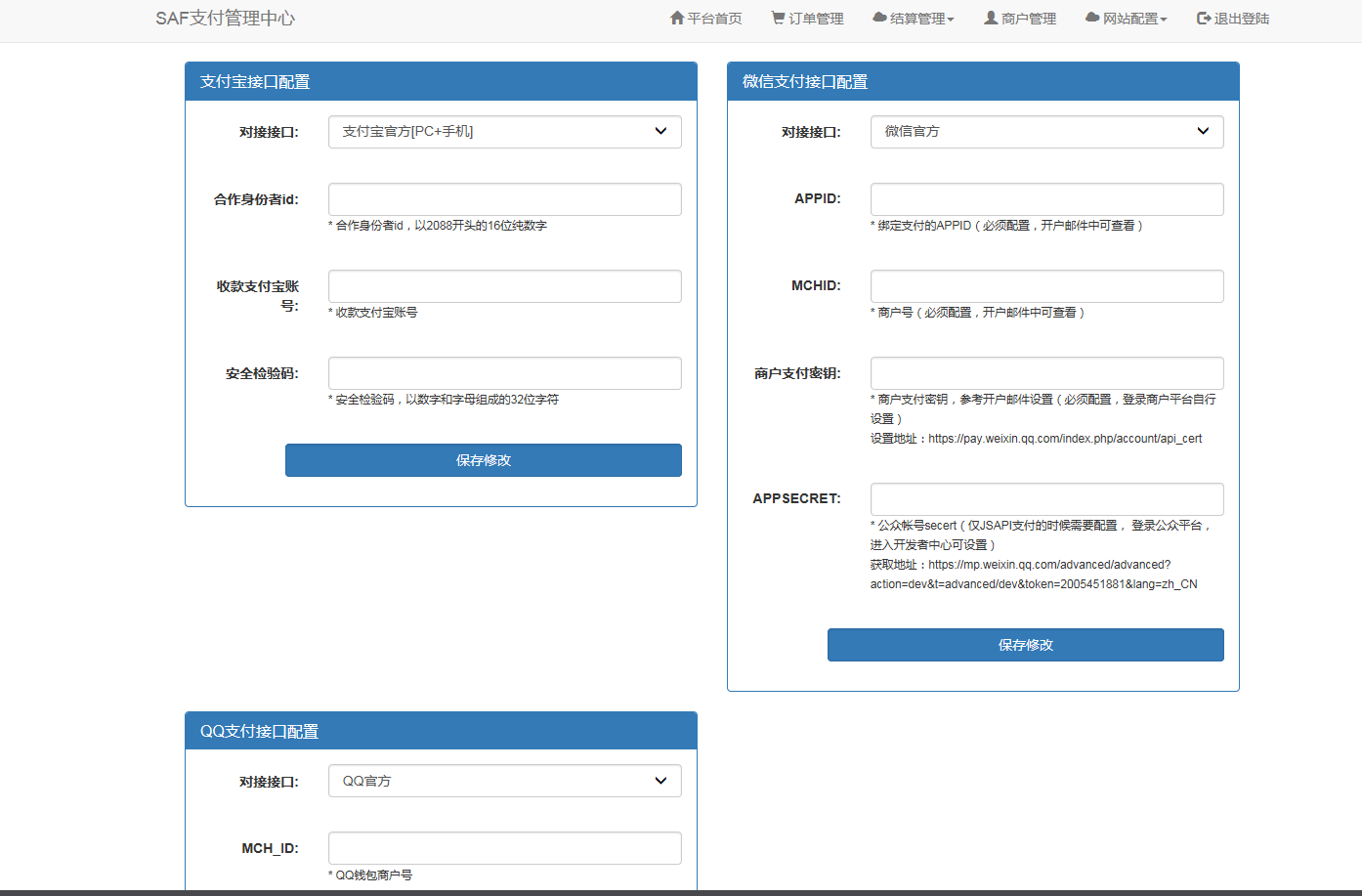The height and width of the screenshot is (896, 1362).
Task: Expand the 结算管理 navigation menu
Action: 914,17
